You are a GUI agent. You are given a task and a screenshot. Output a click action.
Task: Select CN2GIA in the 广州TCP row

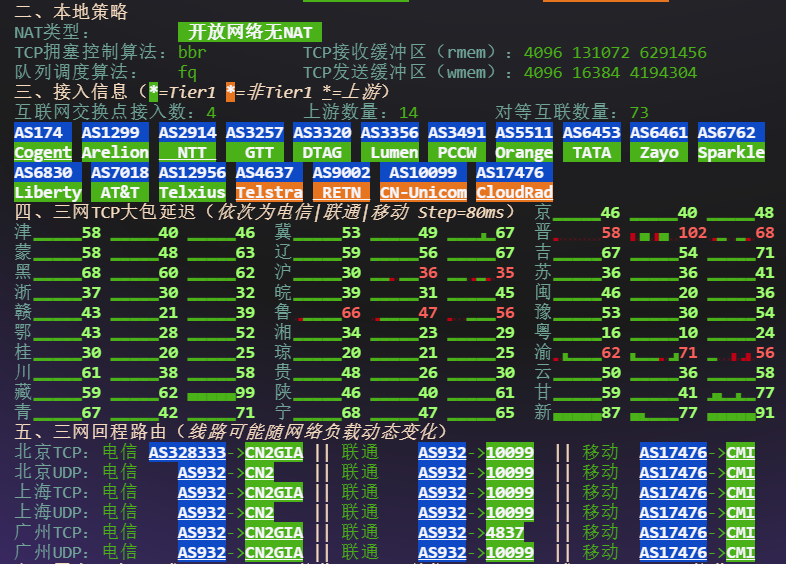(x=274, y=532)
